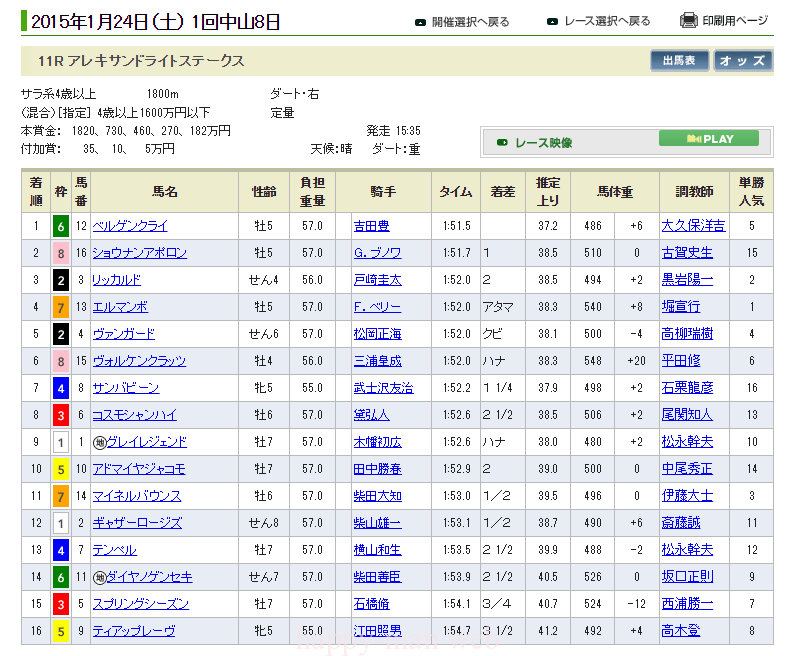Viewport: 792px width, 656px height.
Task: Open horse ベルゲンクライ
Action: (130, 226)
